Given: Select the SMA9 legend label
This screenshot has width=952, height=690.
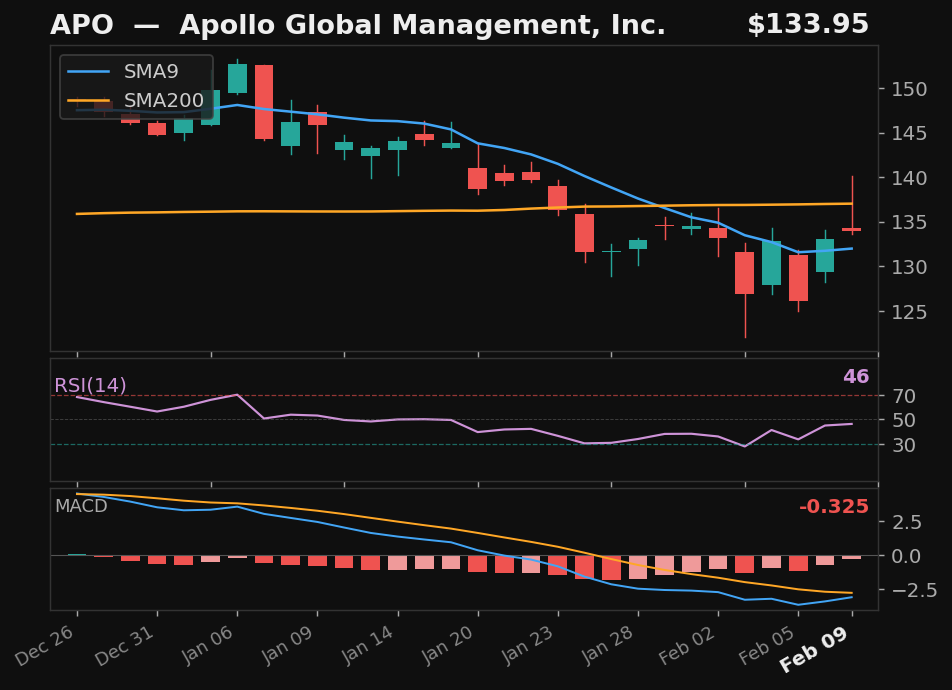Looking at the screenshot, I should [151, 72].
